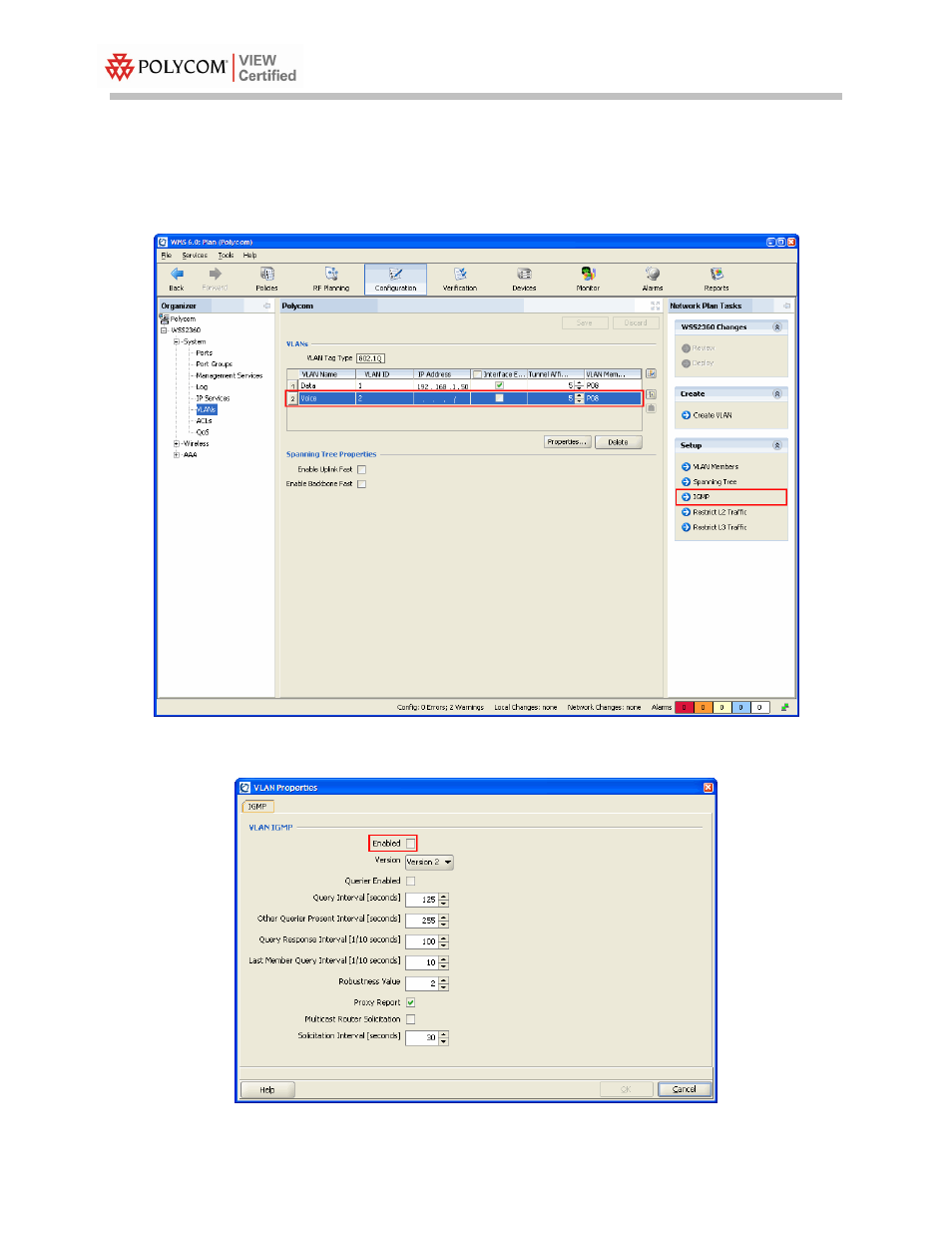Toggle Multicast Router Solicitation checkbox
This screenshot has width=952, height=1233.
[410, 1019]
